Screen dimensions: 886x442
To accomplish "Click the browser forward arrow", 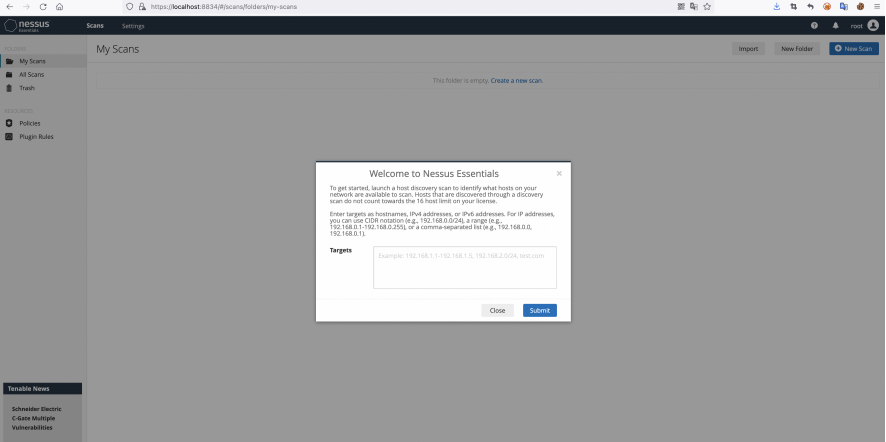I will [x=26, y=7].
